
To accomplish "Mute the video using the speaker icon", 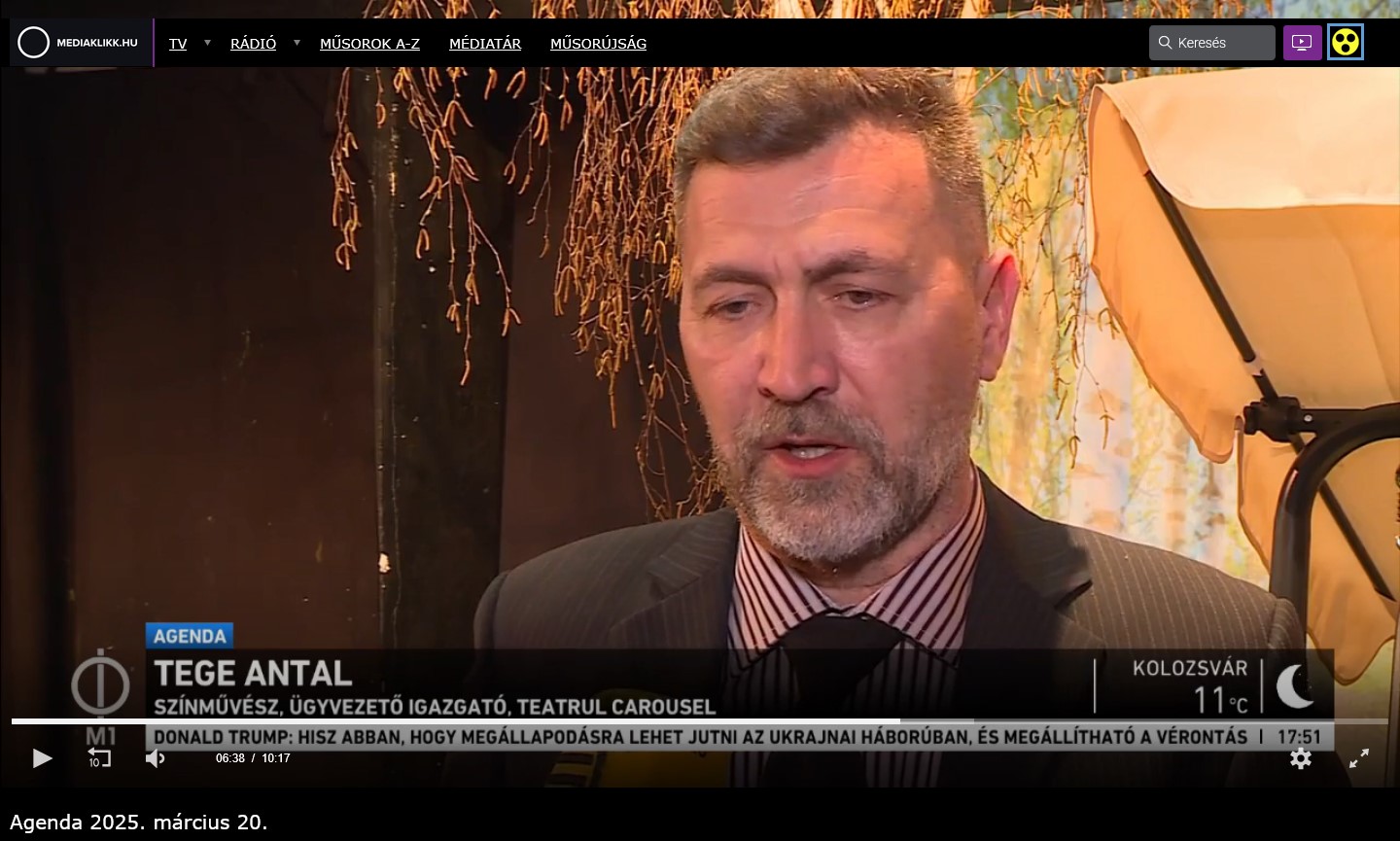I will point(155,757).
